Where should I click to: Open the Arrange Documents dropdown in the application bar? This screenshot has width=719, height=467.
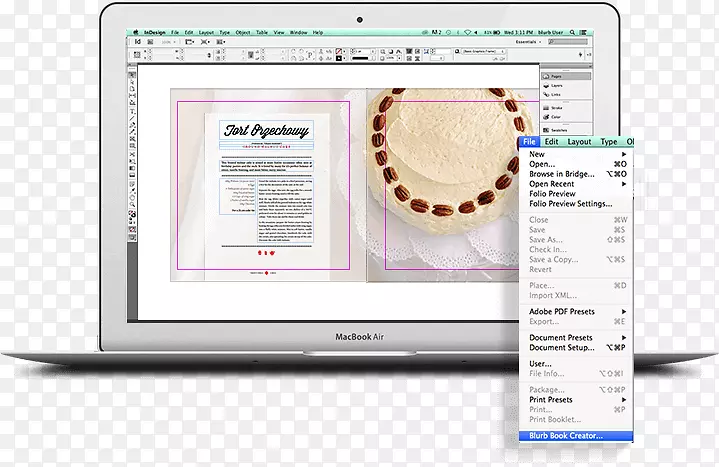pyautogui.click(x=221, y=42)
